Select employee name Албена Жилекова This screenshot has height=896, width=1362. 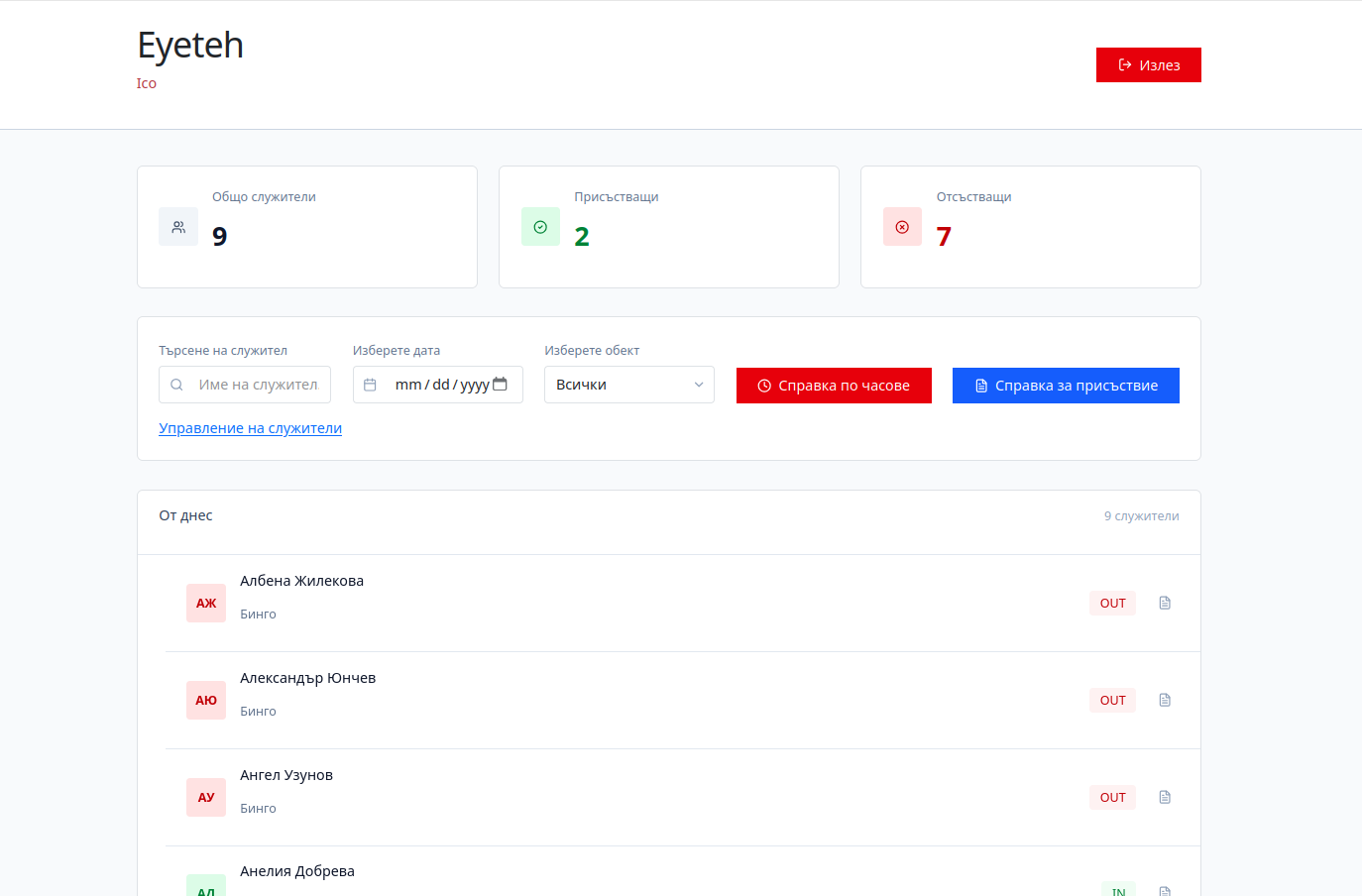[x=301, y=581]
